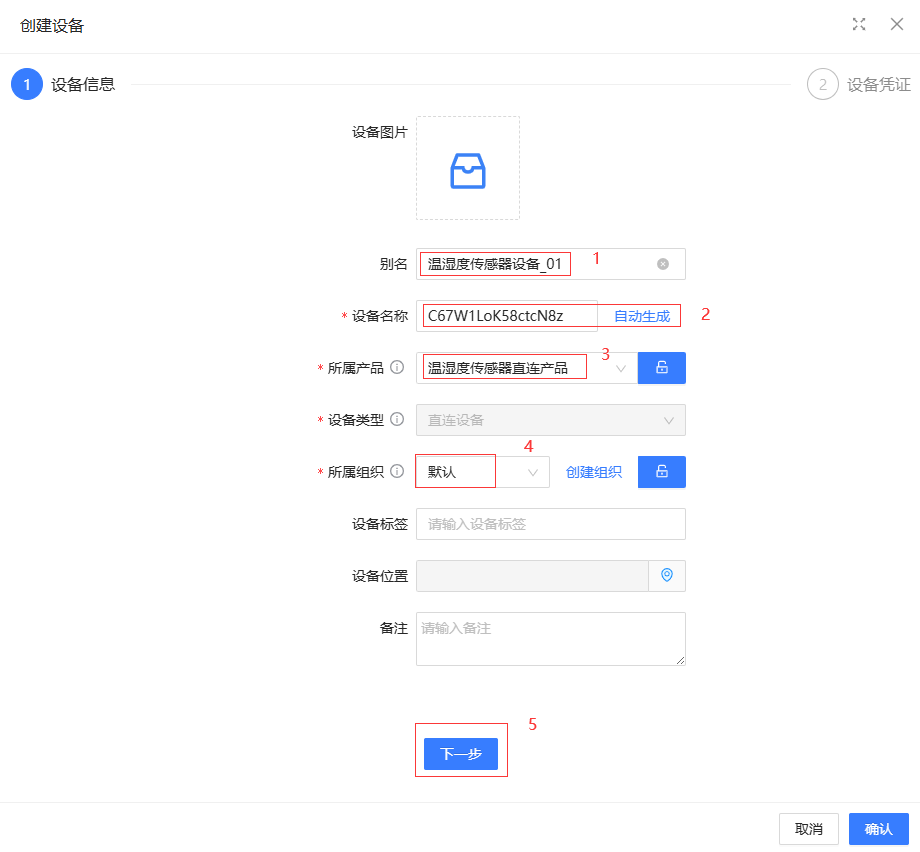Click into the 设备标签 tag input field
The image size is (920, 852).
(550, 524)
